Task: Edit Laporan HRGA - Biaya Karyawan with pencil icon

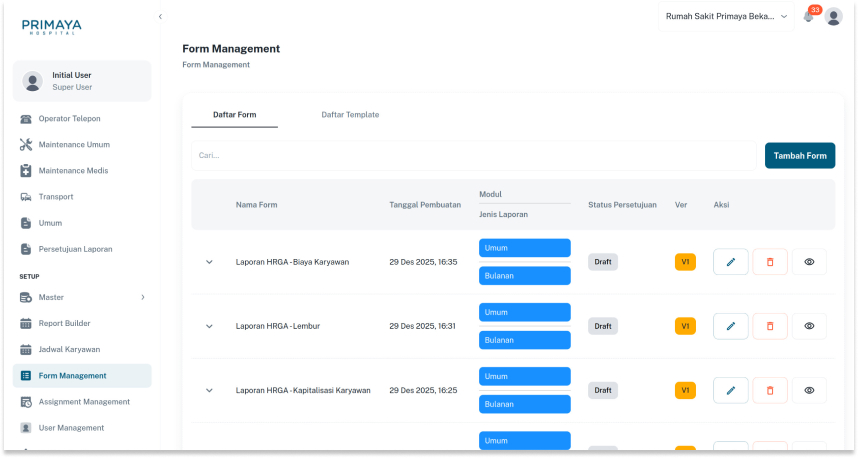Action: [x=730, y=262]
